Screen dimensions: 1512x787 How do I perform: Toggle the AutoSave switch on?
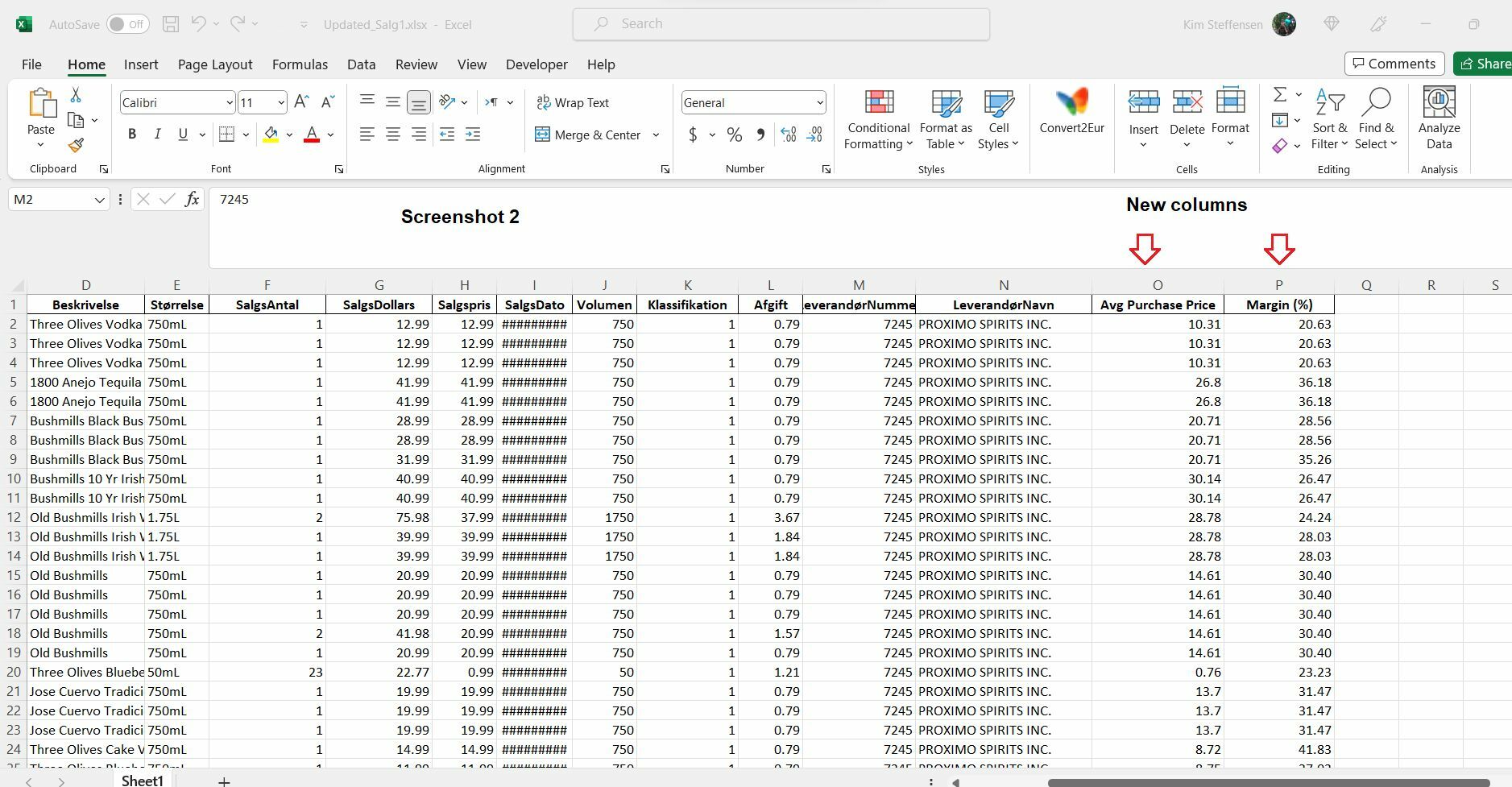pos(126,24)
